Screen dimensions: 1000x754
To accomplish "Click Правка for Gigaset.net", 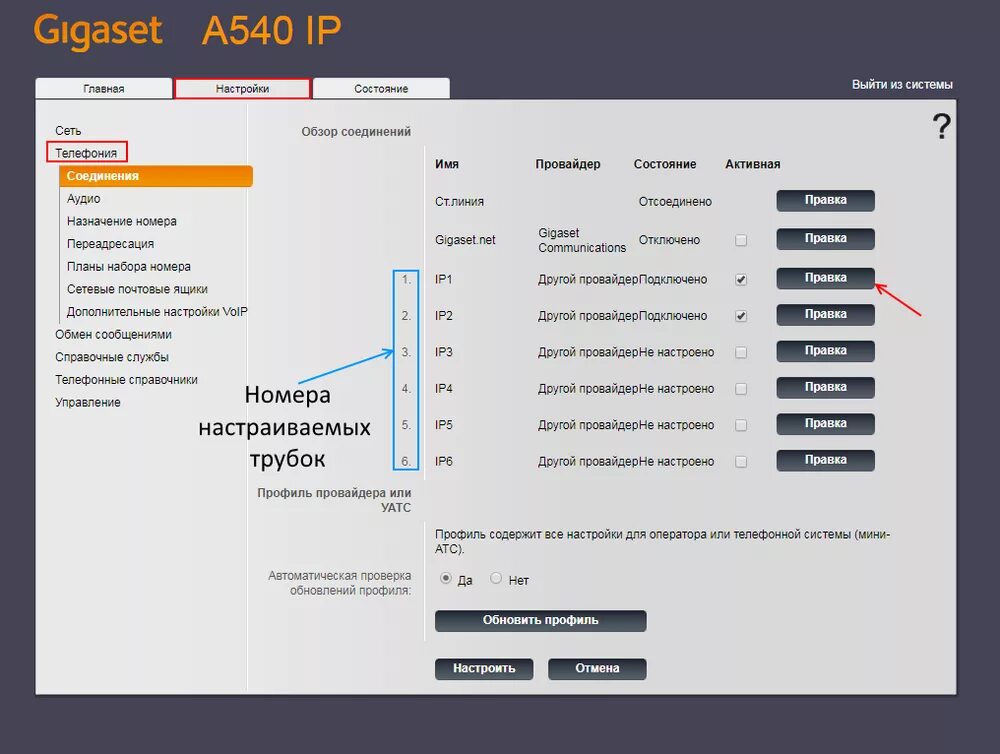I will click(825, 239).
